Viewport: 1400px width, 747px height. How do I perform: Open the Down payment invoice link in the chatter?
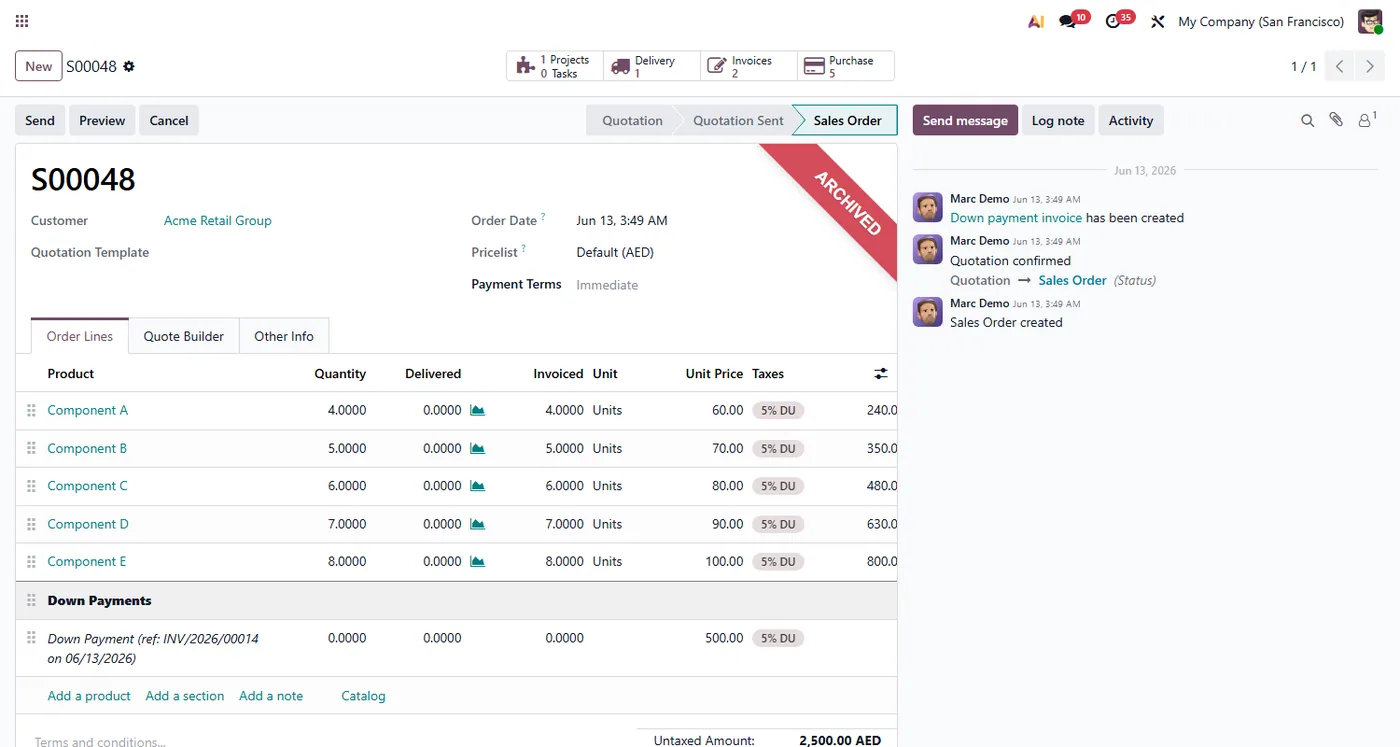tap(1016, 218)
